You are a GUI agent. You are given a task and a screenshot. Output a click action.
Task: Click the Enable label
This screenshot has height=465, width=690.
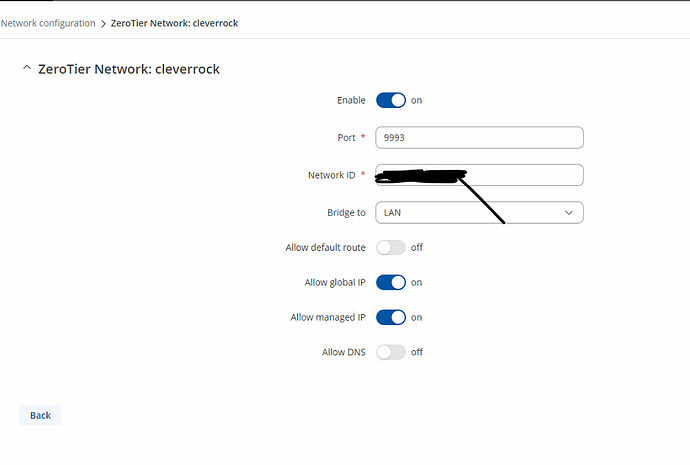coord(351,100)
